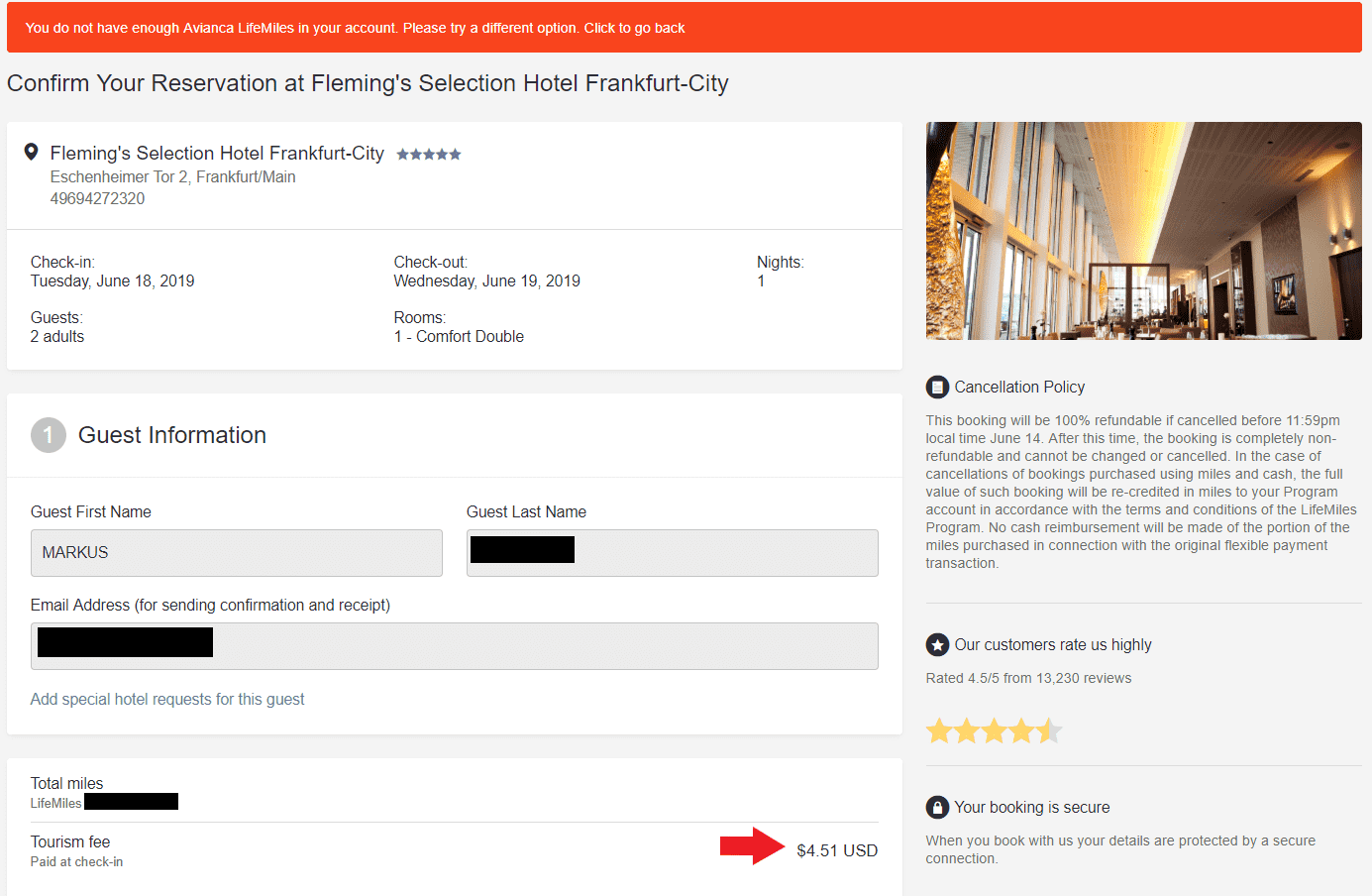Click the yellow 4.5 star review rating
Screen dimensions: 1372x896
[993, 731]
